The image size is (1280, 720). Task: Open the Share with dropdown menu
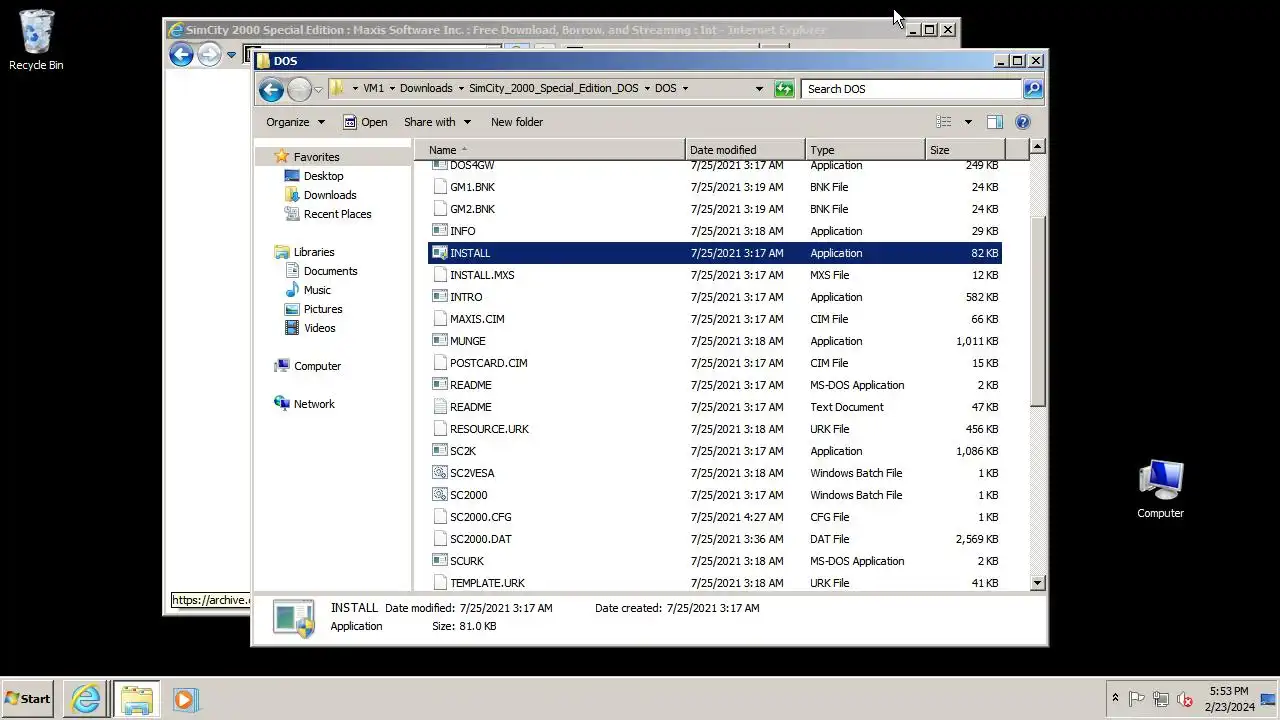pos(437,122)
